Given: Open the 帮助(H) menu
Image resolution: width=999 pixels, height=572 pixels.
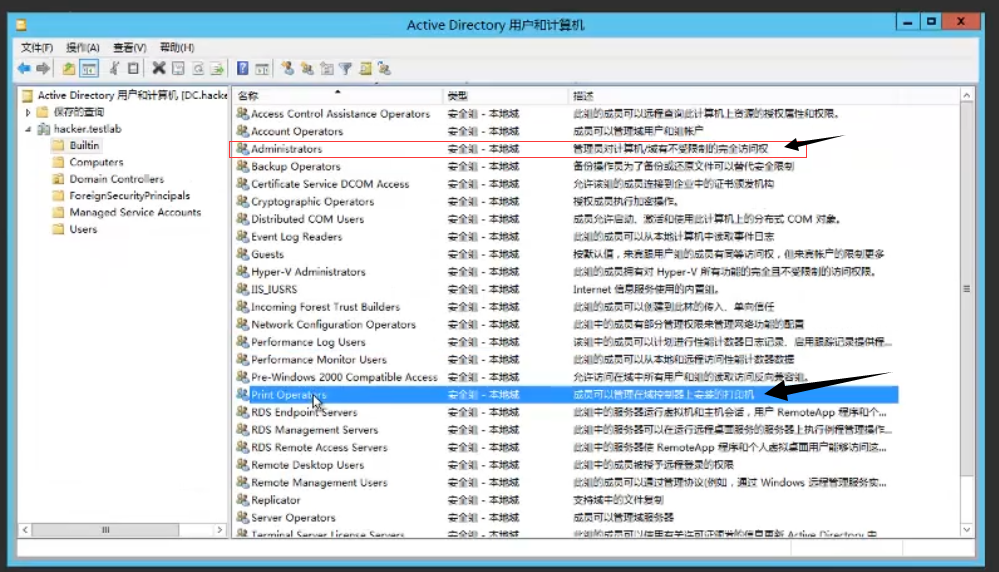Looking at the screenshot, I should point(176,47).
